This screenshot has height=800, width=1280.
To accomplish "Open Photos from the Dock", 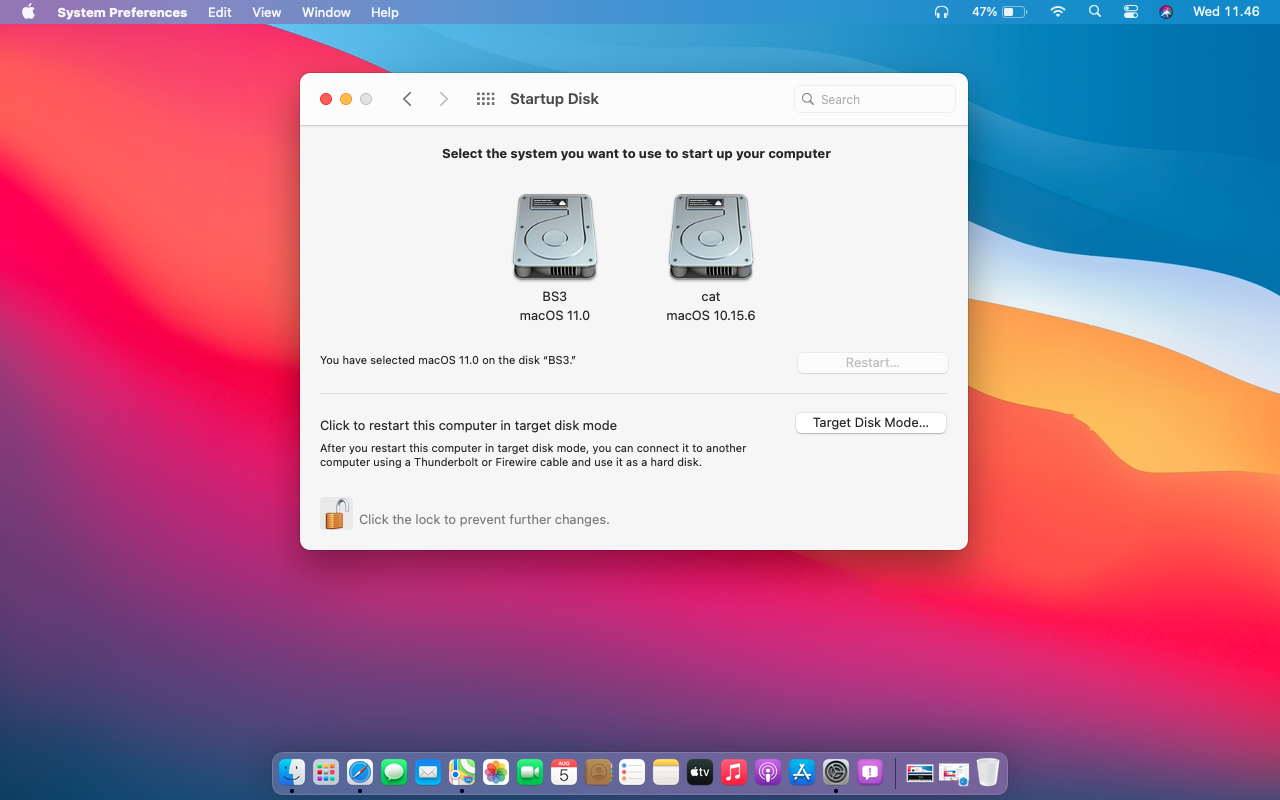I will click(496, 772).
